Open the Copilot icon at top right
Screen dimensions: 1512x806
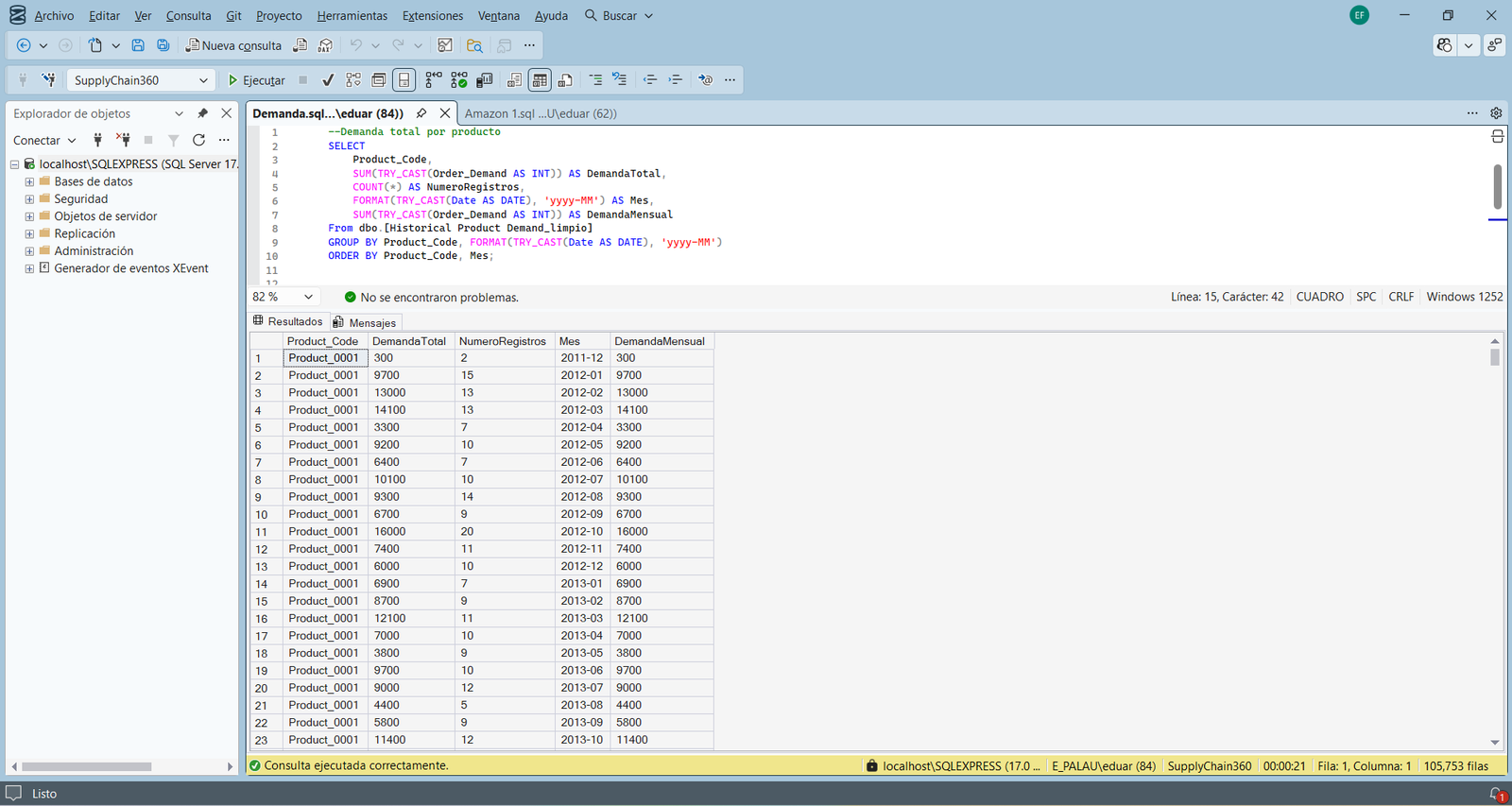1444,45
